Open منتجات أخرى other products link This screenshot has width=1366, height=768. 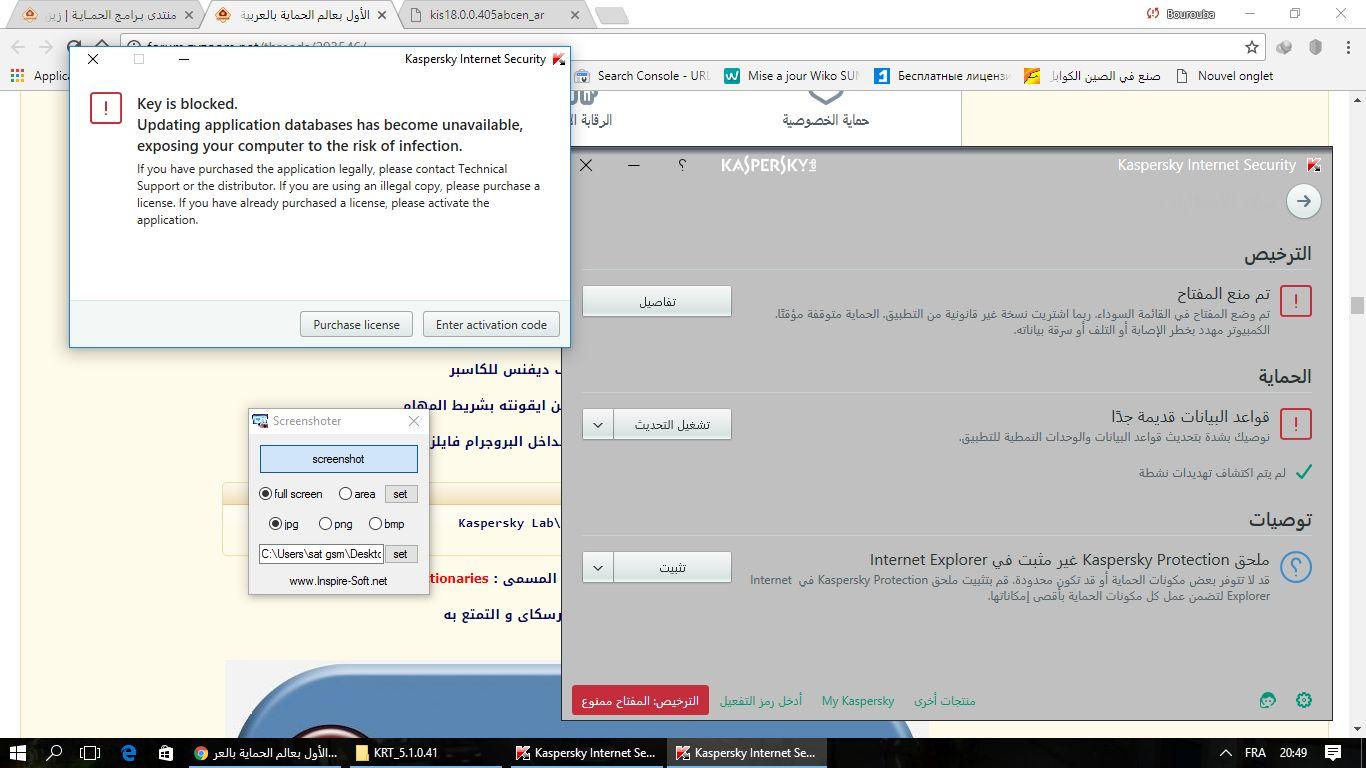pos(944,700)
